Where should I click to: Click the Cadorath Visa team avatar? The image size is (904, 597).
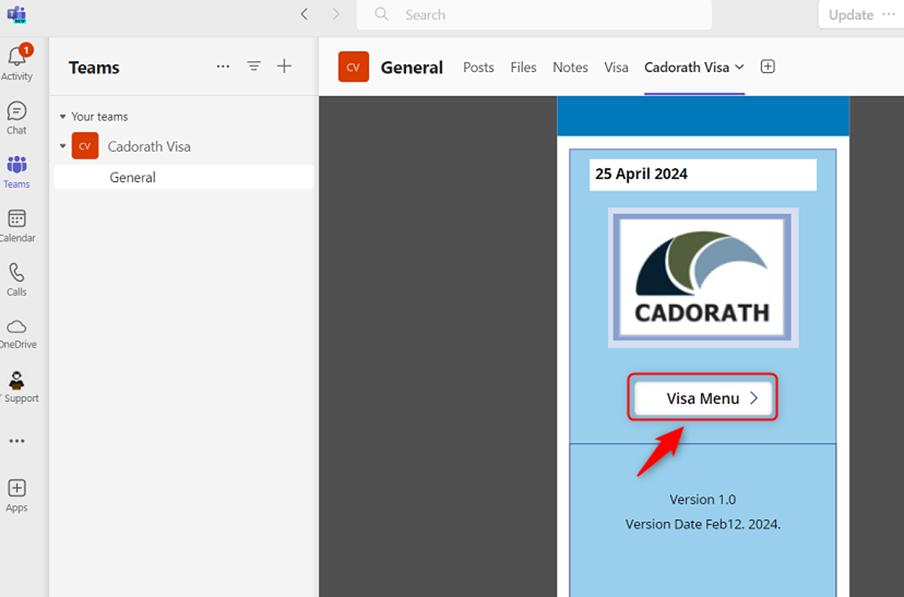85,146
